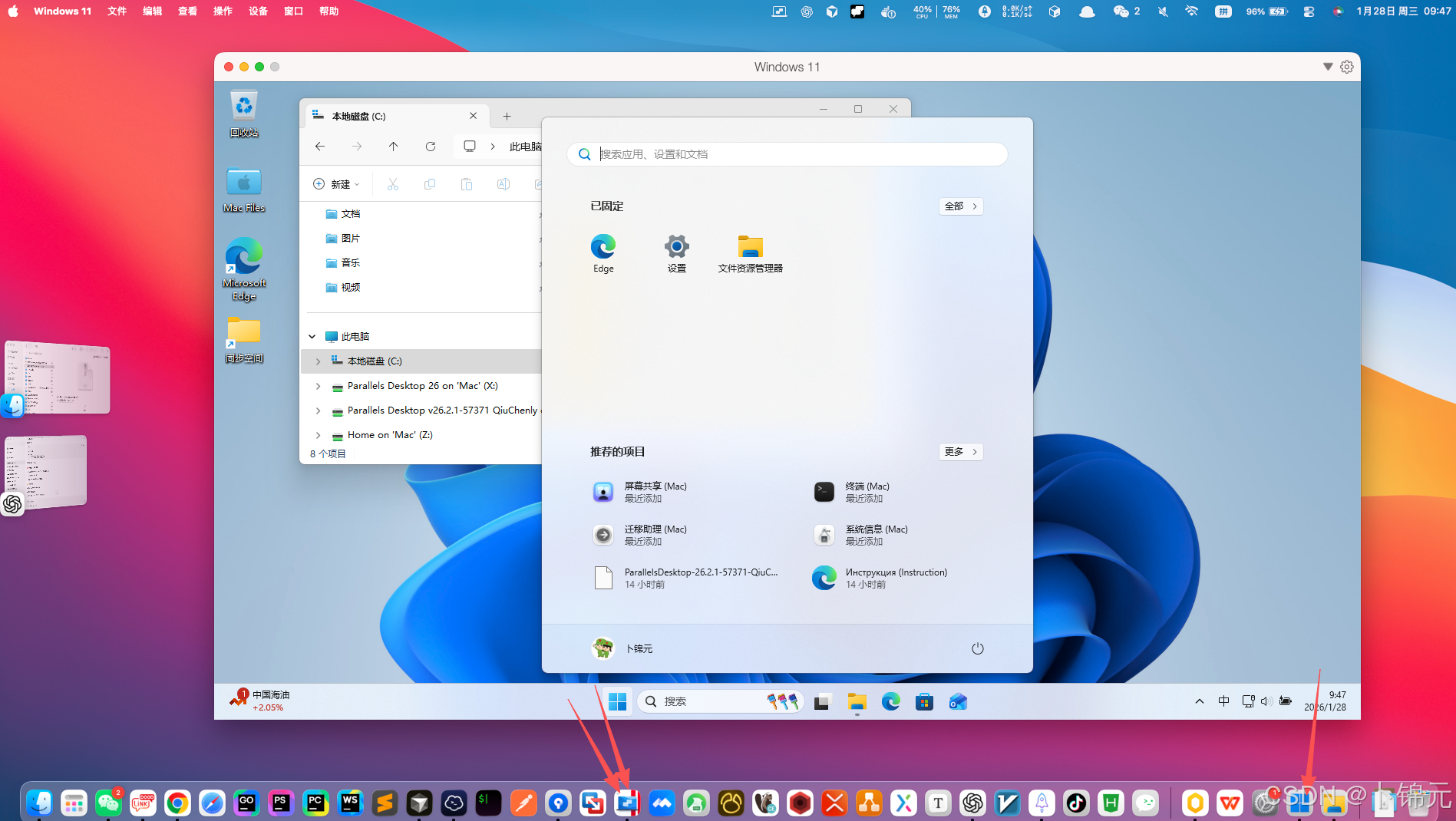Image resolution: width=1456 pixels, height=821 pixels.
Task: Open the 文件 menu in macOS menu bar
Action: tap(117, 11)
